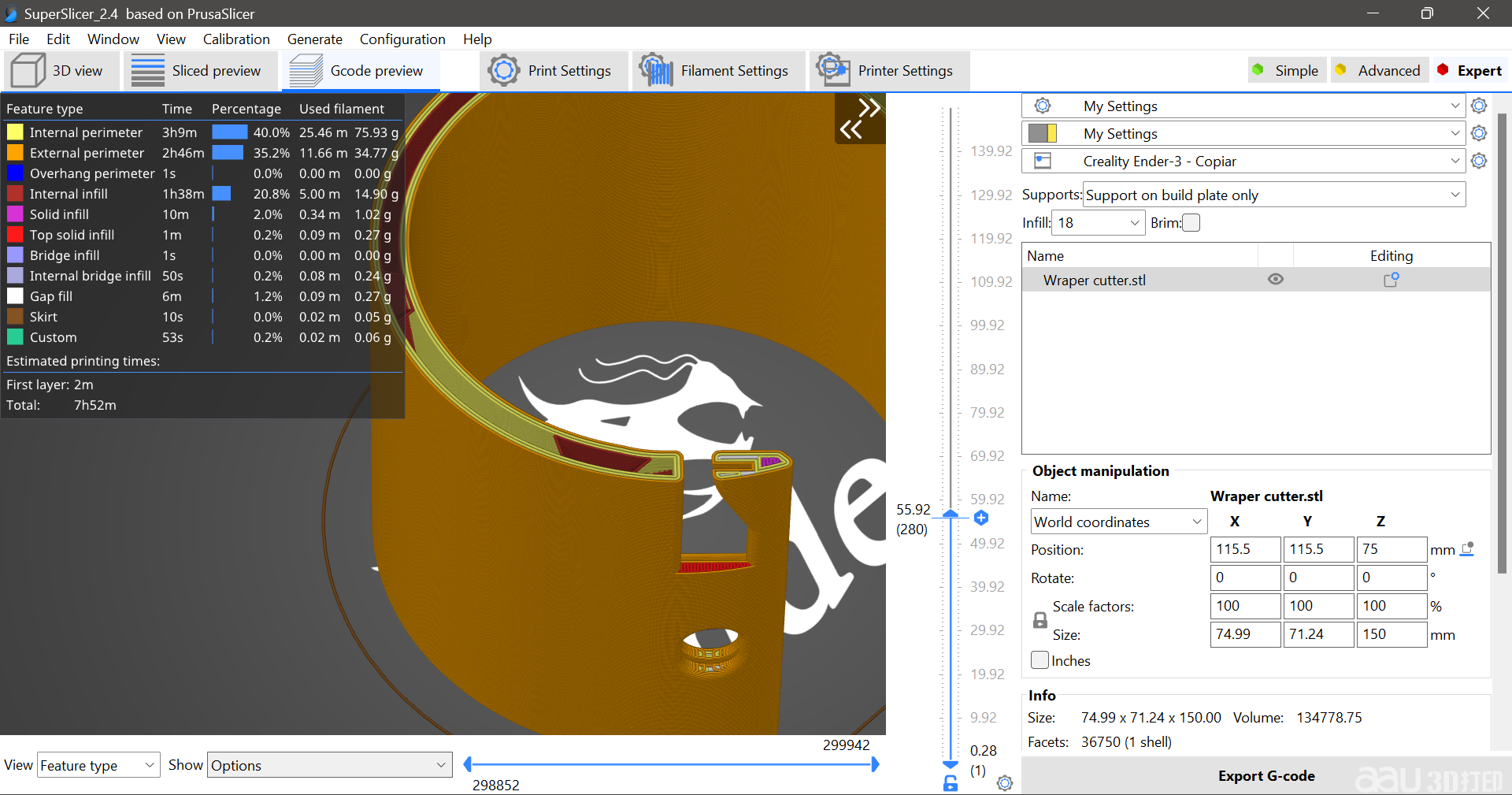The width and height of the screenshot is (1512, 795).
Task: Edit print preset via top gear icon
Action: [x=1479, y=106]
